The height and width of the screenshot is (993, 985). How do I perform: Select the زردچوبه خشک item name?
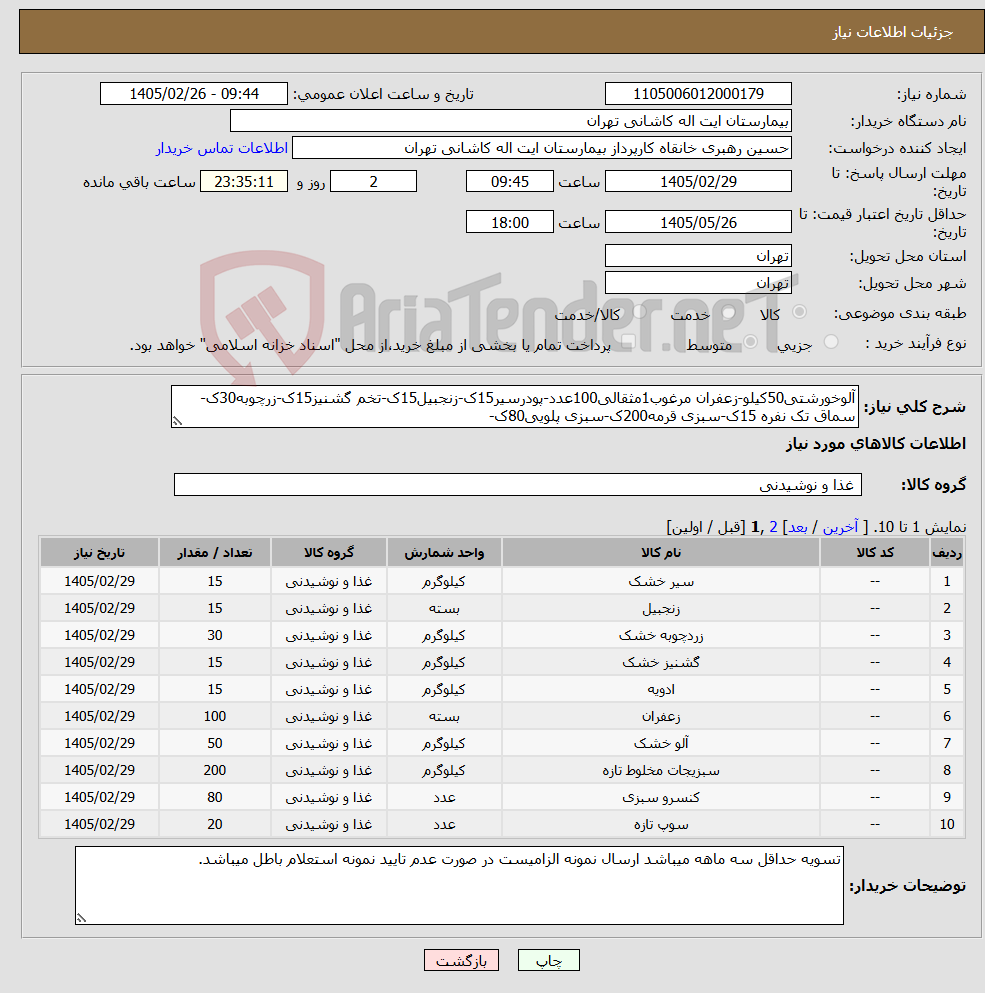pyautogui.click(x=661, y=635)
